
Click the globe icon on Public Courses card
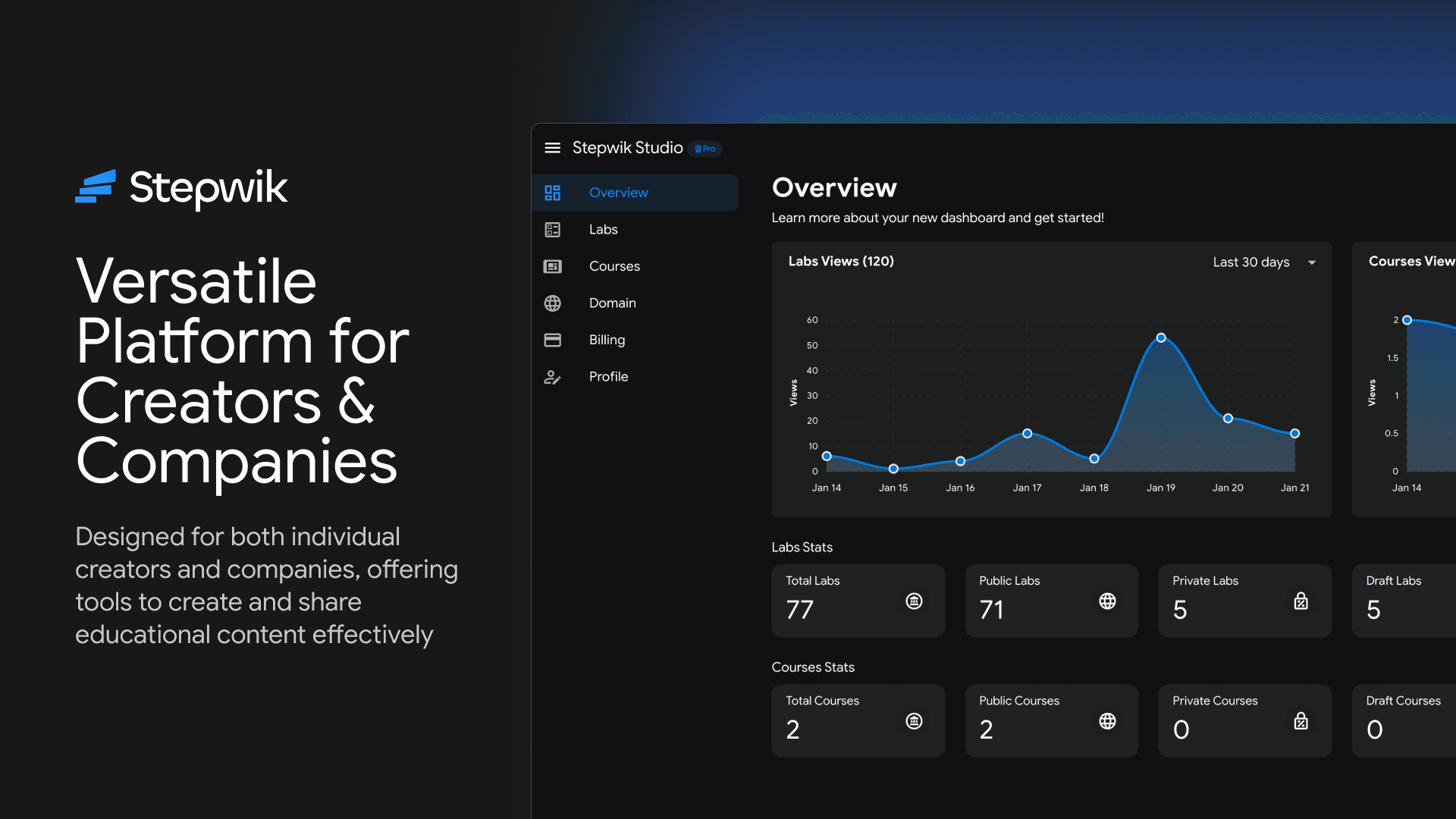coord(1107,721)
